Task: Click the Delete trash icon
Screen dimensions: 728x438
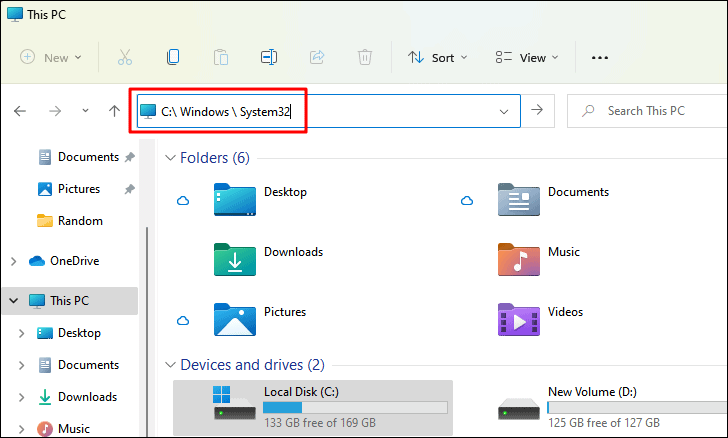Action: click(x=365, y=58)
